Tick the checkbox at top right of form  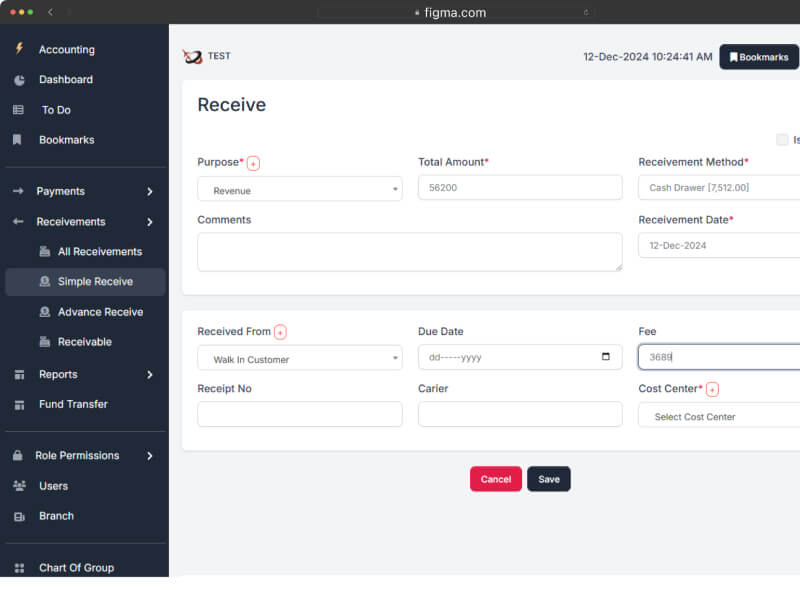point(782,140)
